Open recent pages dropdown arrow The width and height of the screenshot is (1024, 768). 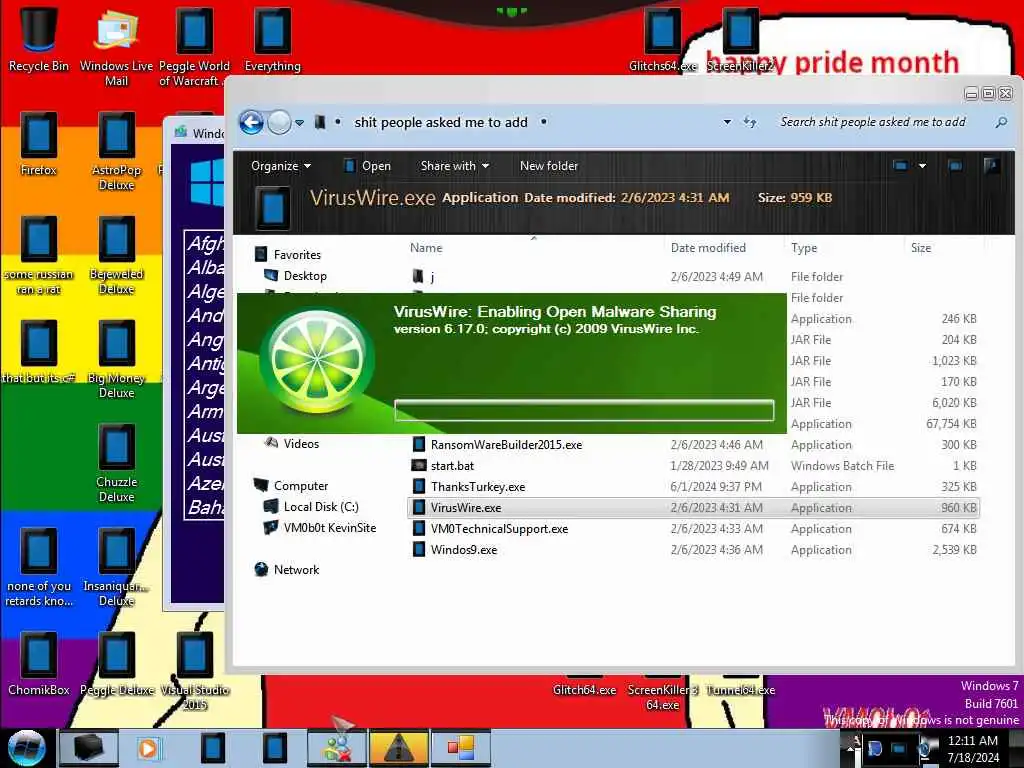pyautogui.click(x=299, y=123)
